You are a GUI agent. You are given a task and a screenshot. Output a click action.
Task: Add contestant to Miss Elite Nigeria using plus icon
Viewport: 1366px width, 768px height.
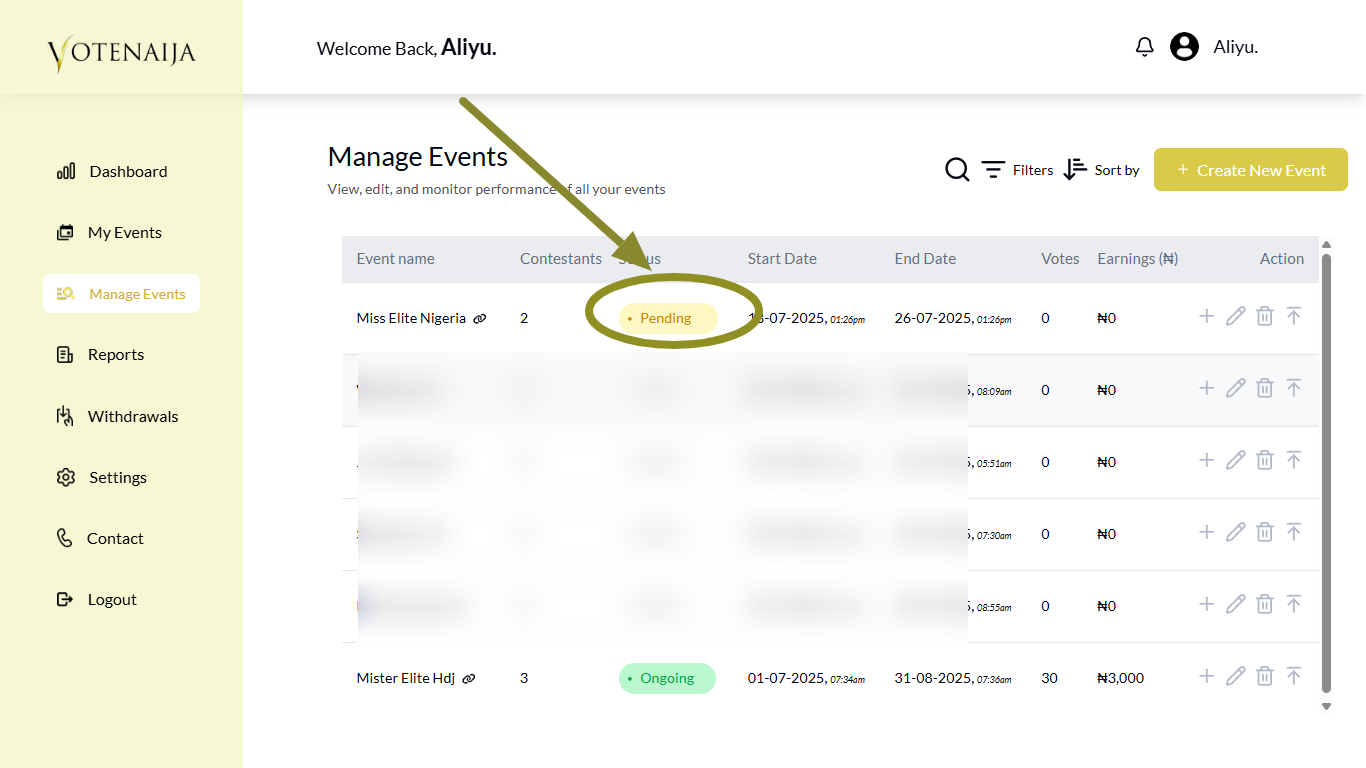click(x=1206, y=317)
